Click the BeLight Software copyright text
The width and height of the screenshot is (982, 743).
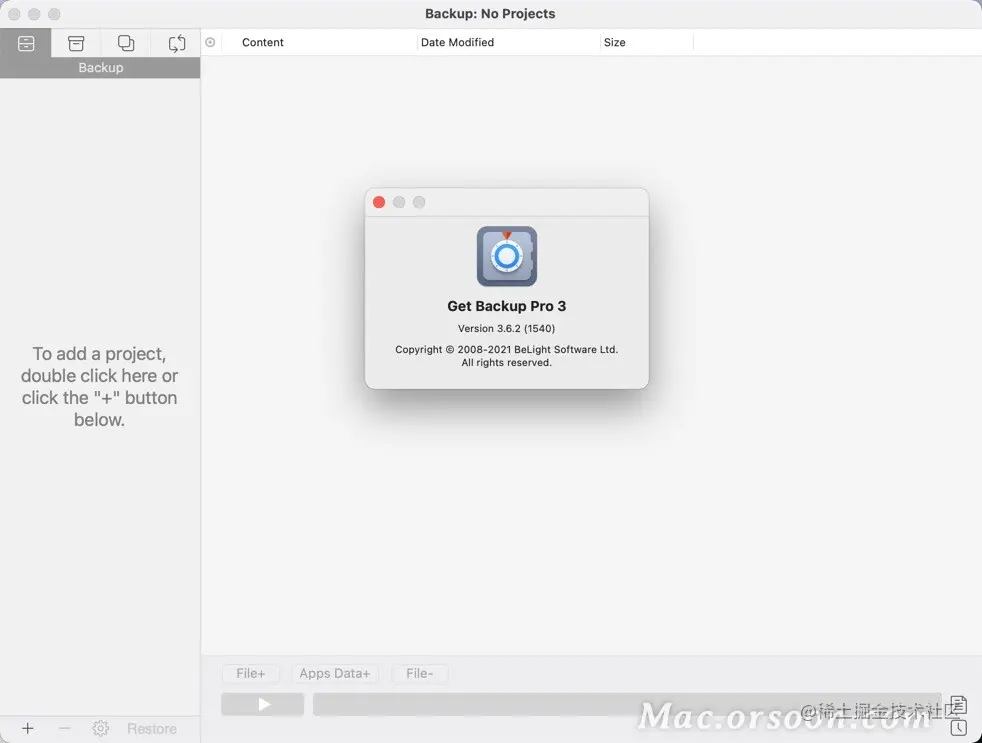click(506, 356)
